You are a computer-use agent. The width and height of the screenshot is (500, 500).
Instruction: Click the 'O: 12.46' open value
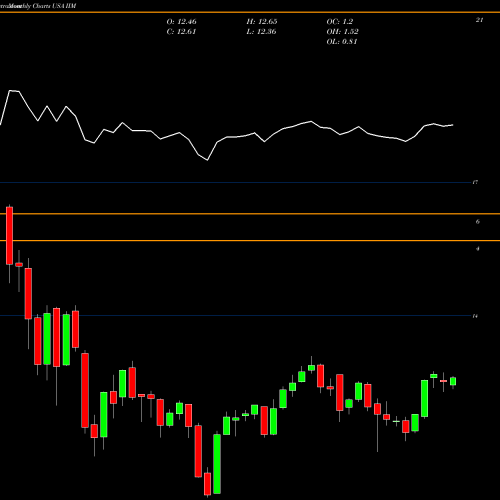click(x=181, y=22)
